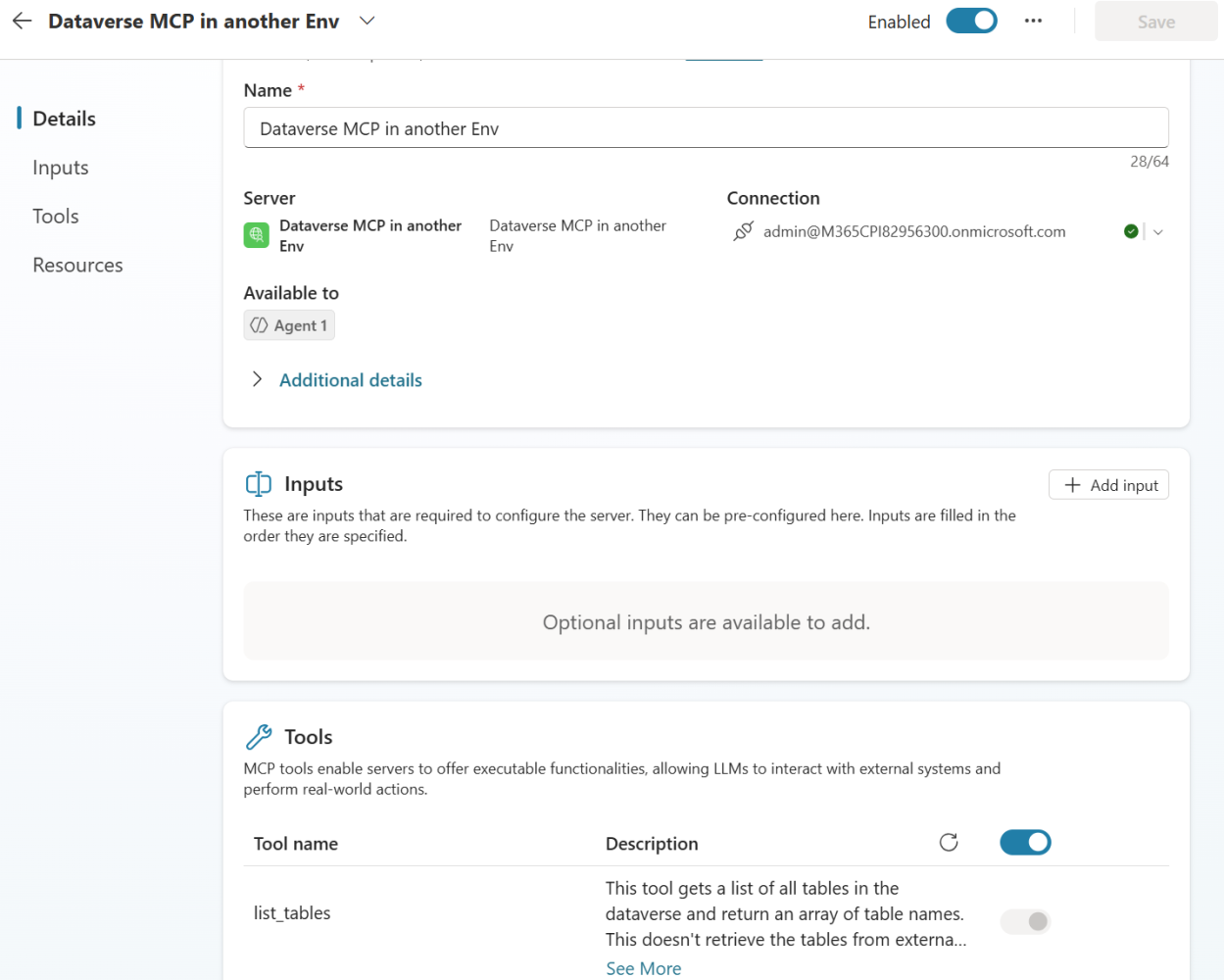Click the Tools wrench icon
The width and height of the screenshot is (1224, 980).
[x=259, y=737]
